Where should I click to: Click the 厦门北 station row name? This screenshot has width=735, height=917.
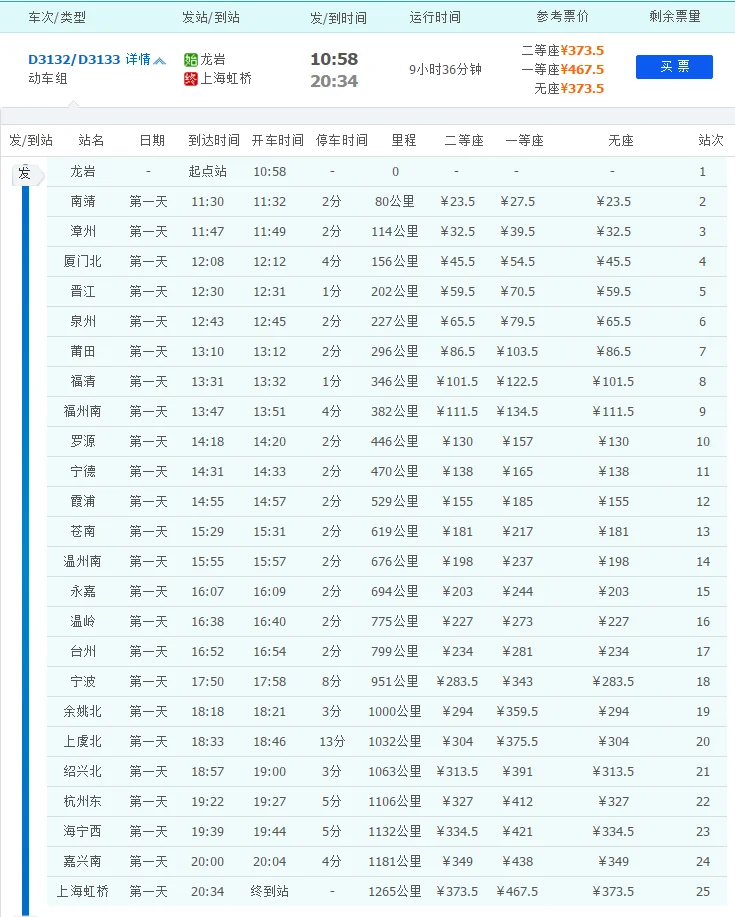82,261
